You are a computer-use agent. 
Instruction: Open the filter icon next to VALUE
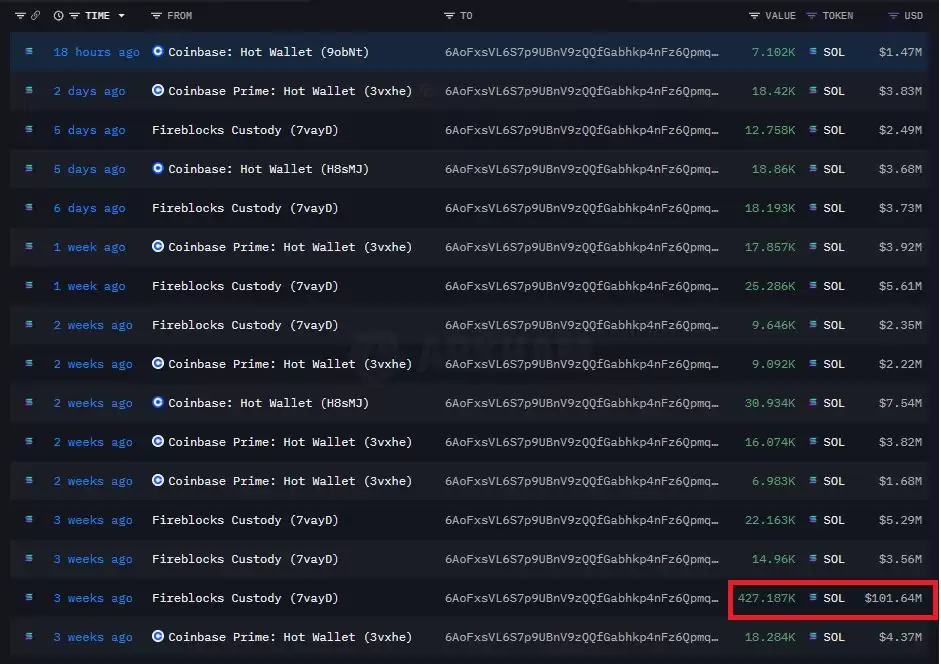click(754, 16)
